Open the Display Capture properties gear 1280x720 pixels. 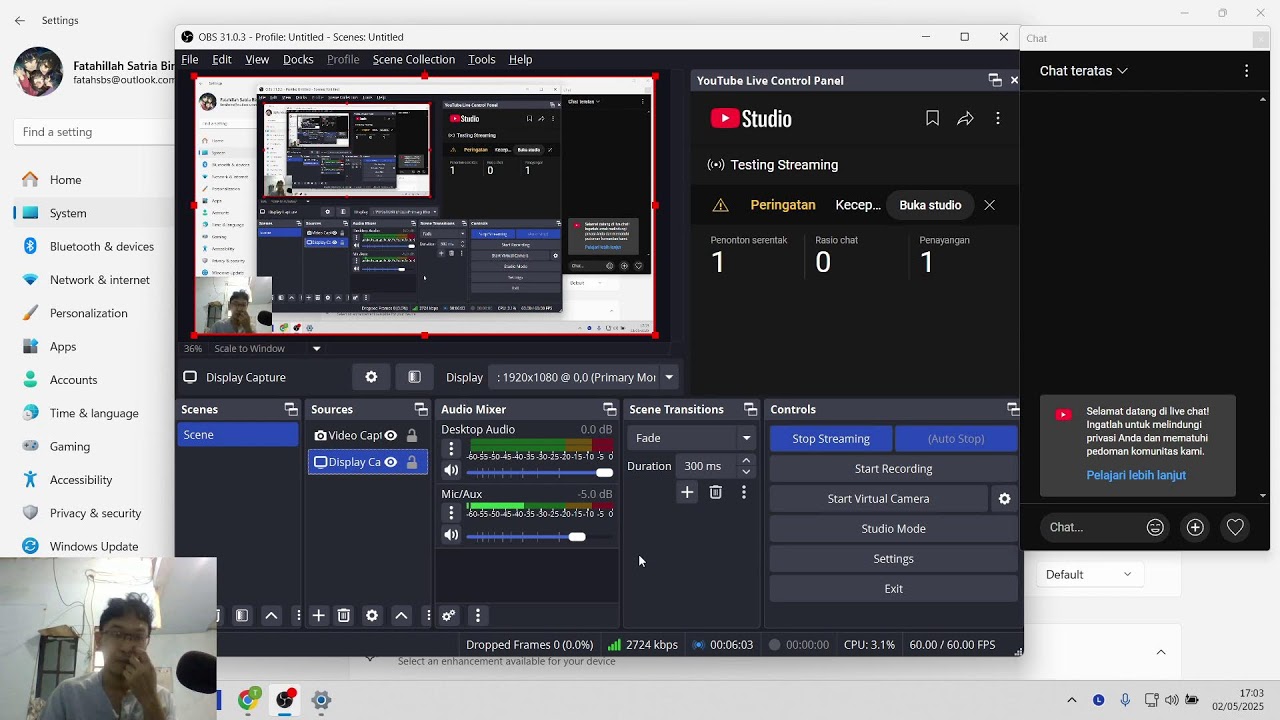(x=371, y=377)
